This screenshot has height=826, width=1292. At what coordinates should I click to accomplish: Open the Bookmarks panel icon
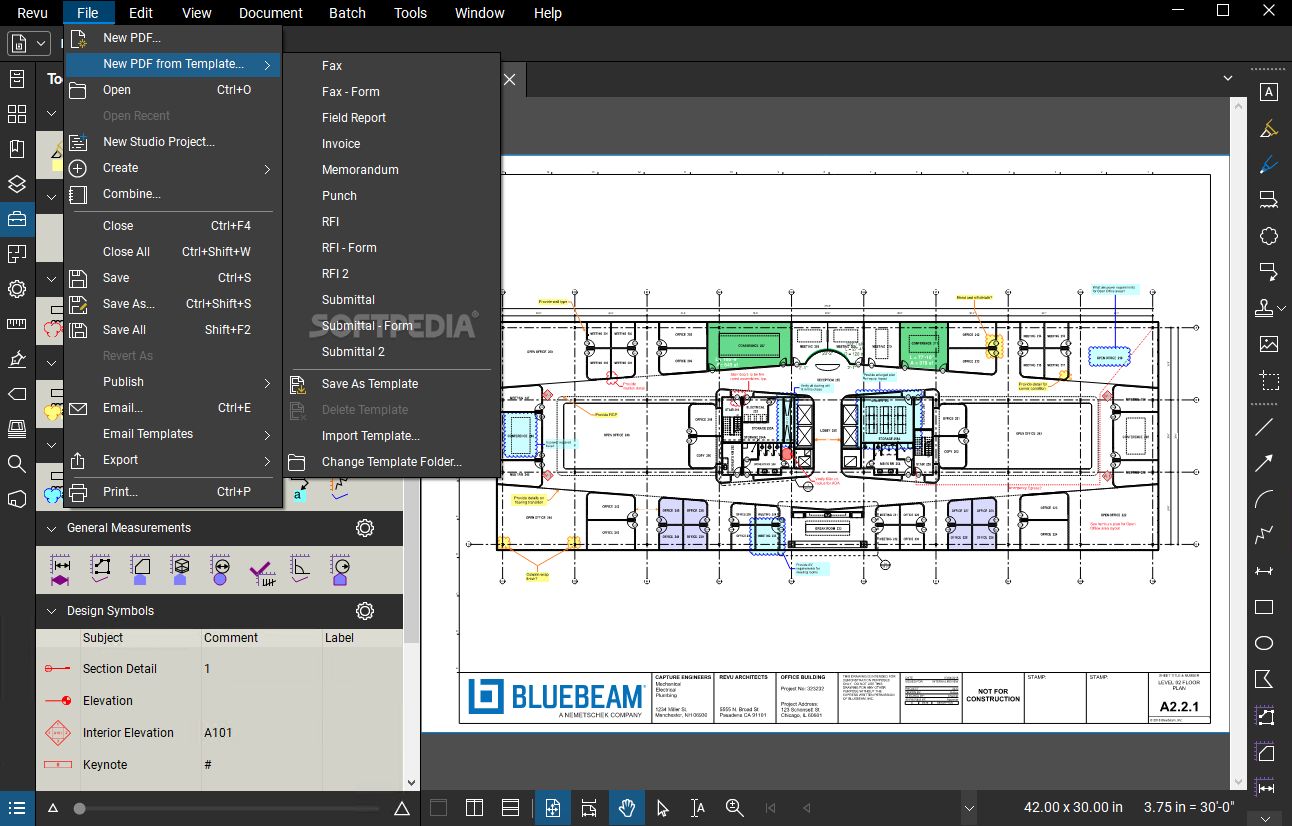17,149
